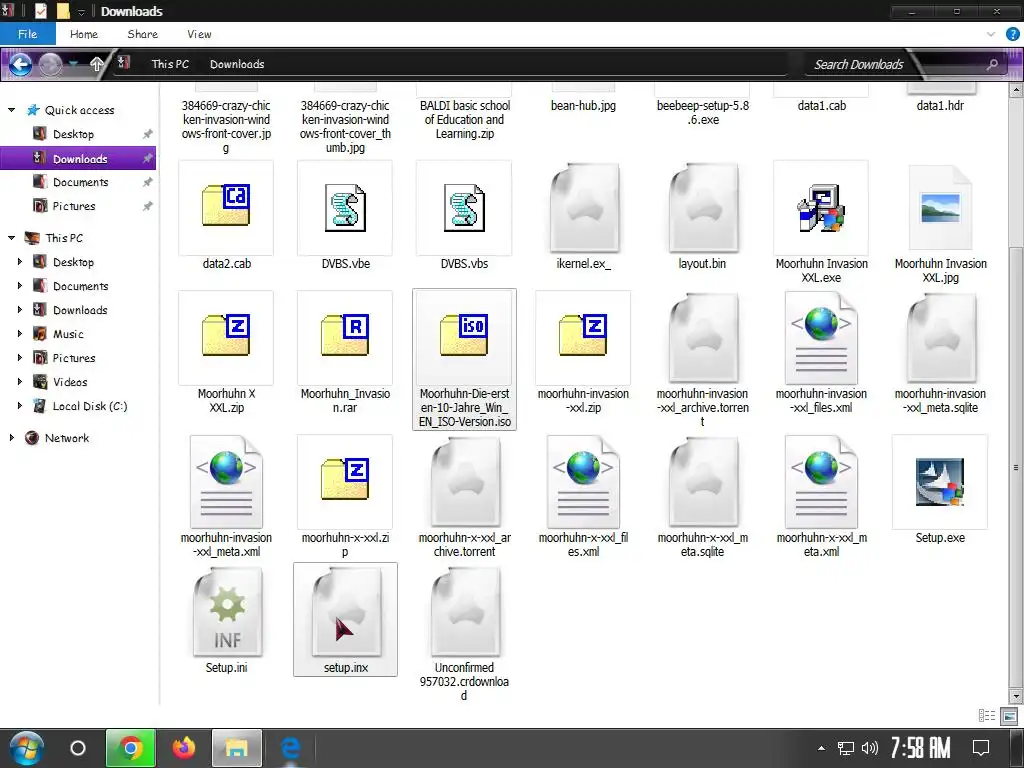Select the DVBS.vbe script icon
Viewport: 1024px width, 768px height.
(x=345, y=208)
